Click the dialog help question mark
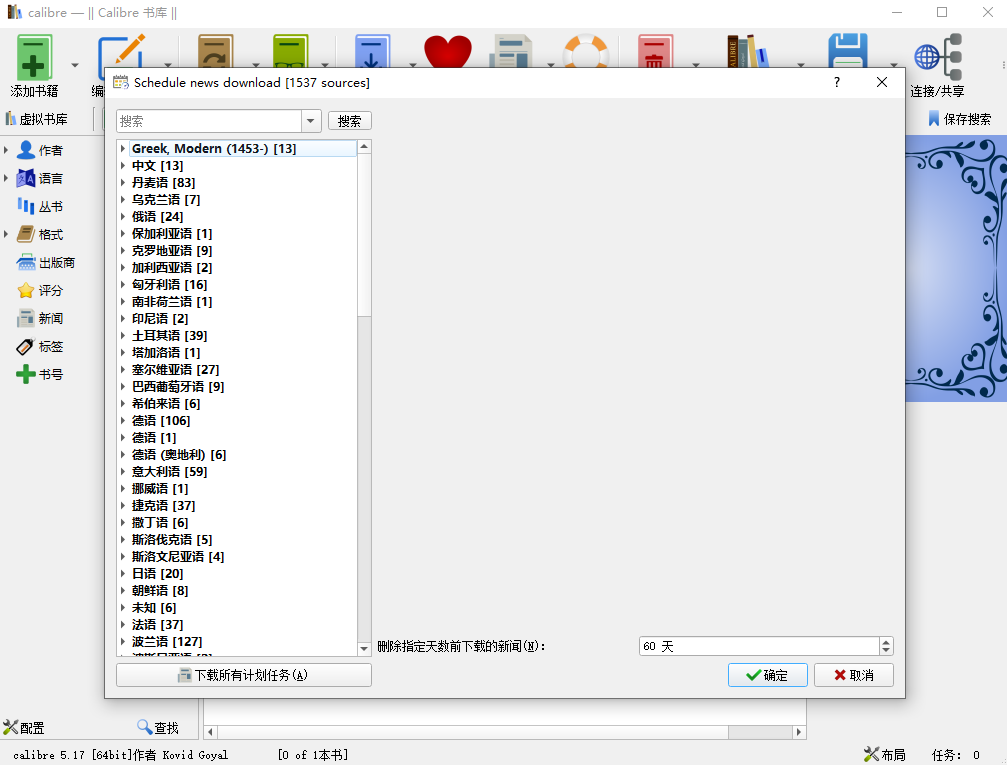The height and width of the screenshot is (765, 1007). point(837,82)
